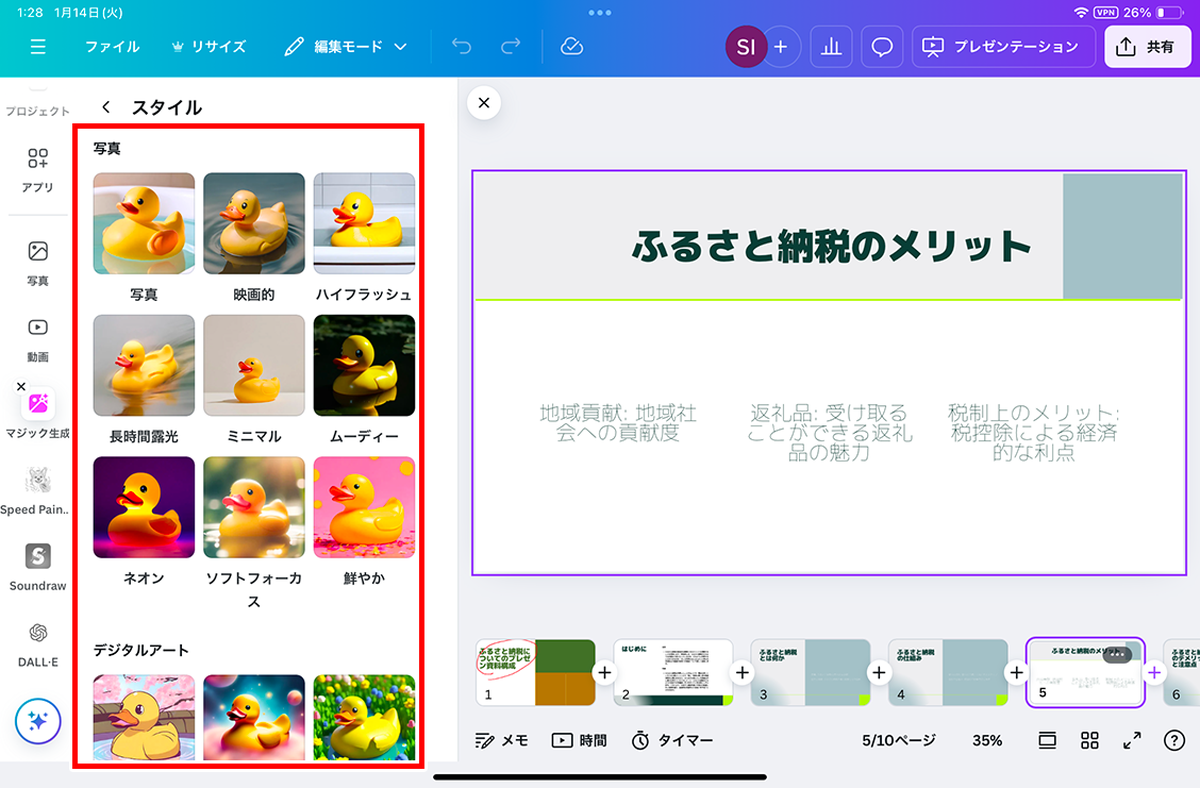
Task: Open the analytics chart icon
Action: tap(830, 47)
